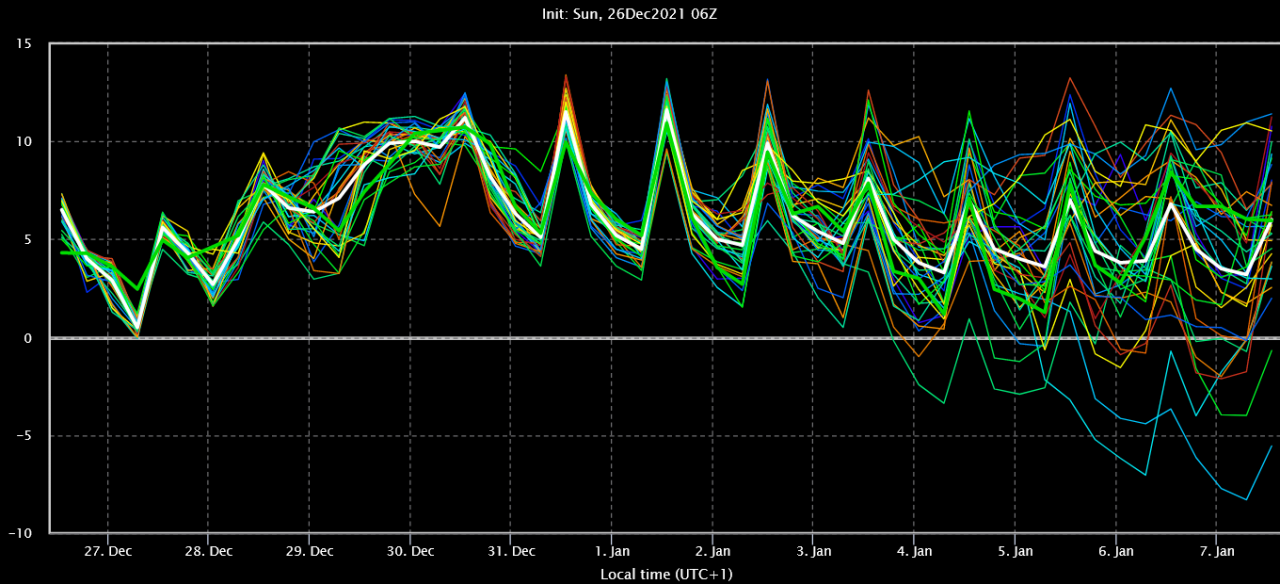Click the '15' y-axis value label
The image size is (1280, 584).
[23, 44]
